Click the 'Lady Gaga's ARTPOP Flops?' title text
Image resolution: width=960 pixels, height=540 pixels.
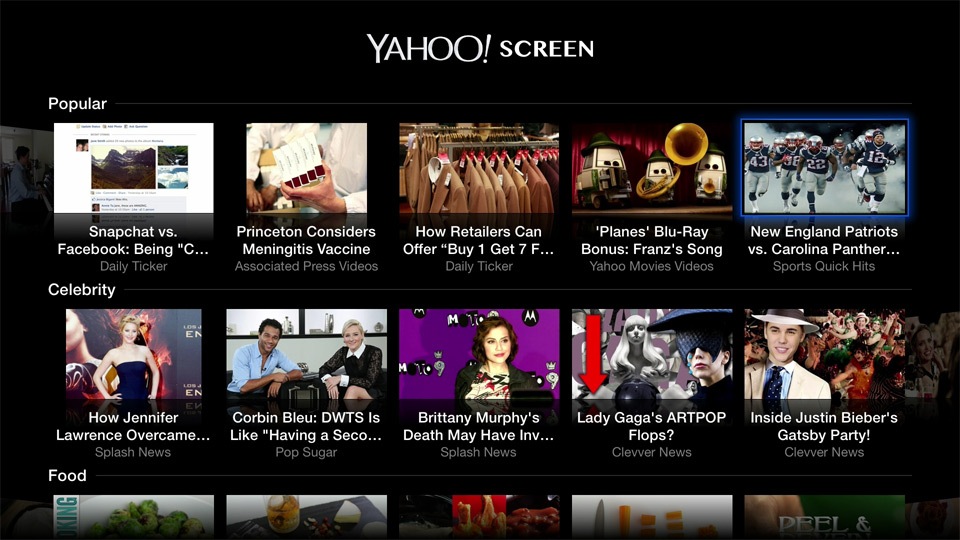click(651, 426)
